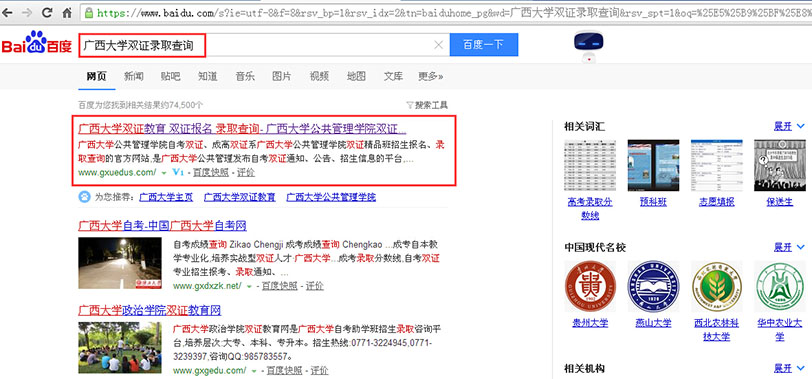Expand the 相关机构 section with 展开
This screenshot has width=812, height=379.
click(x=789, y=368)
